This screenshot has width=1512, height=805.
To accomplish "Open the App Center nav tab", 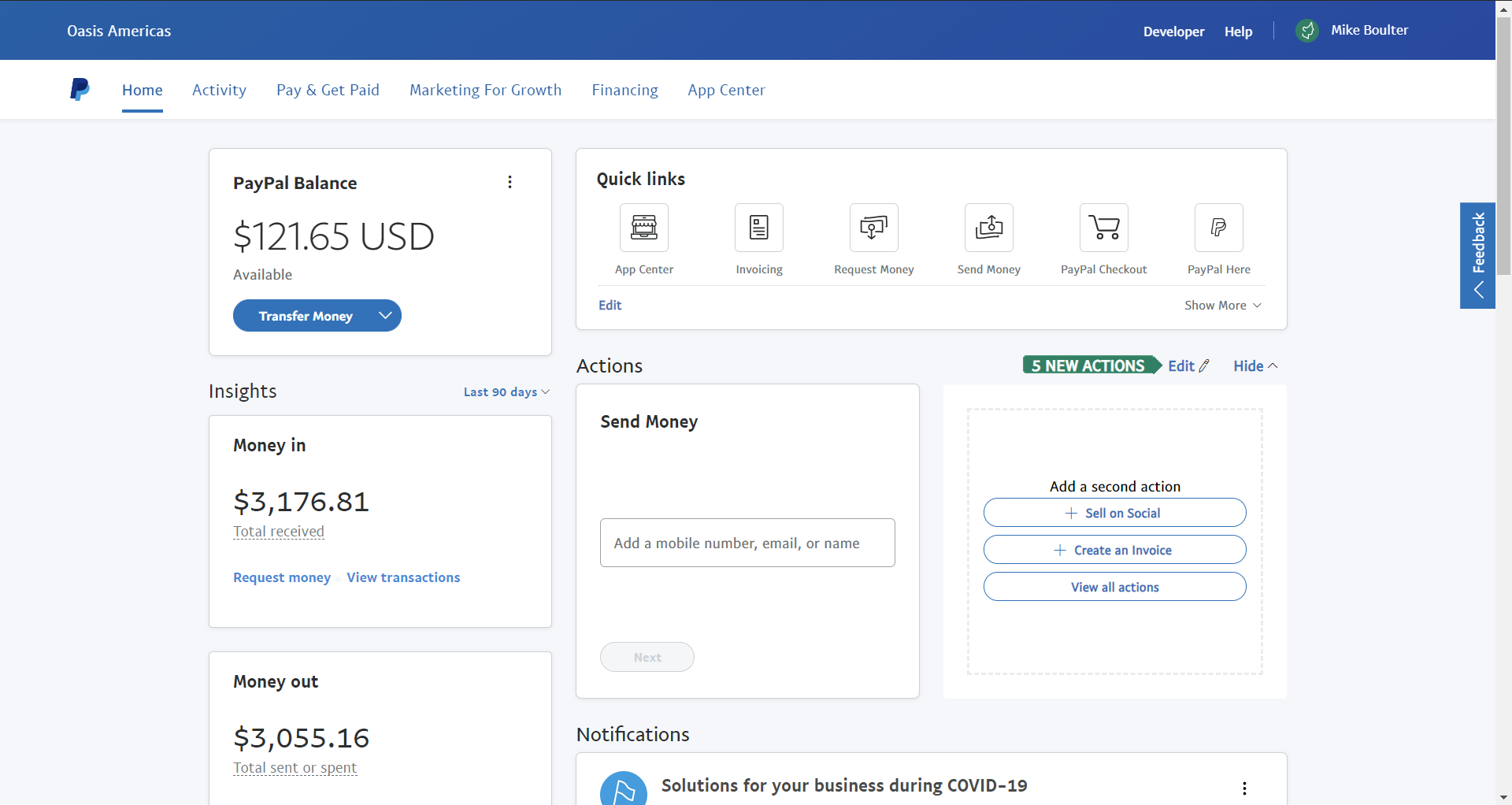I will [x=726, y=90].
